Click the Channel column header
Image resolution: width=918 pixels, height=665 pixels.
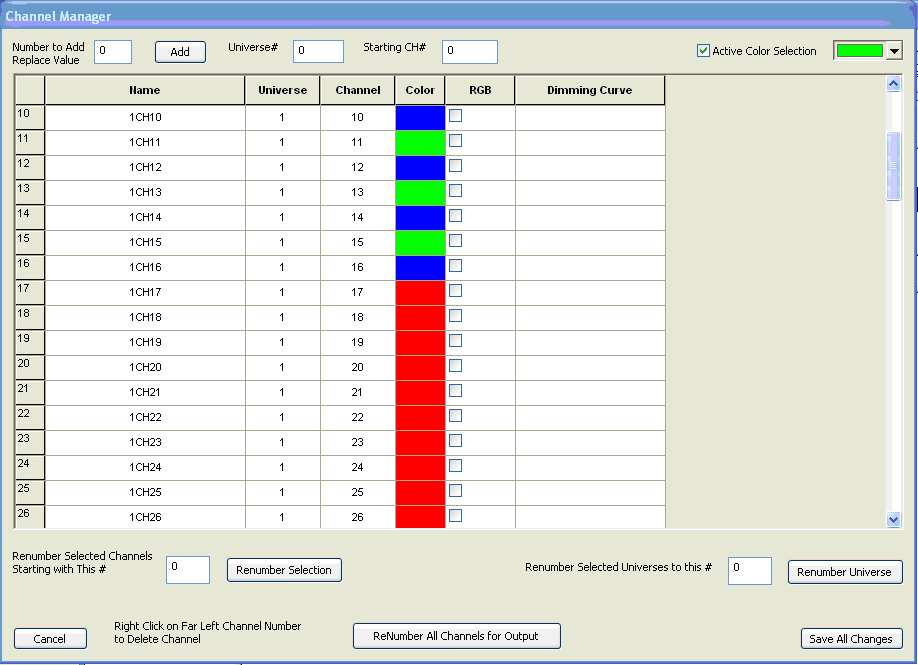tap(358, 90)
